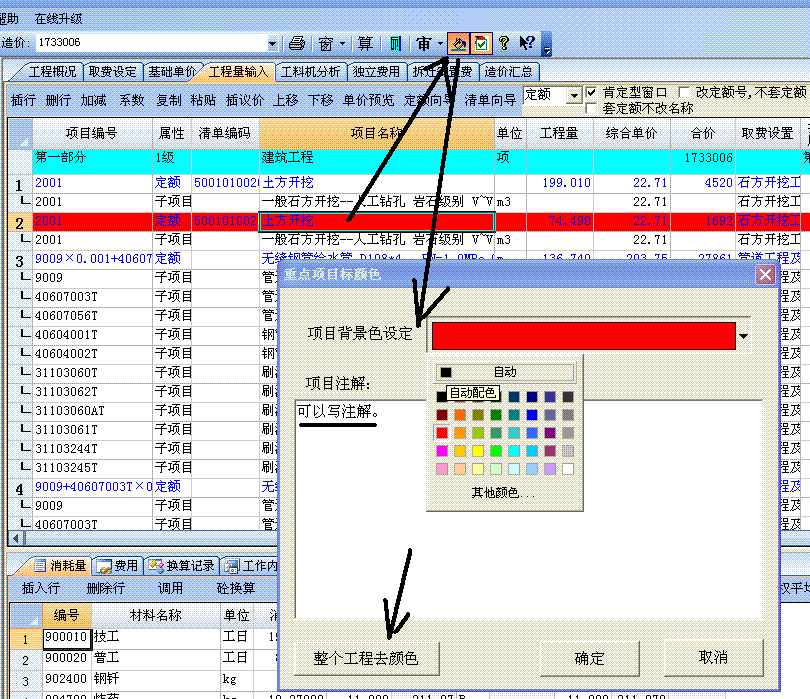Image resolution: width=810 pixels, height=699 pixels.
Task: Enable the 改定额号,不套定额 checkbox
Action: click(685, 92)
